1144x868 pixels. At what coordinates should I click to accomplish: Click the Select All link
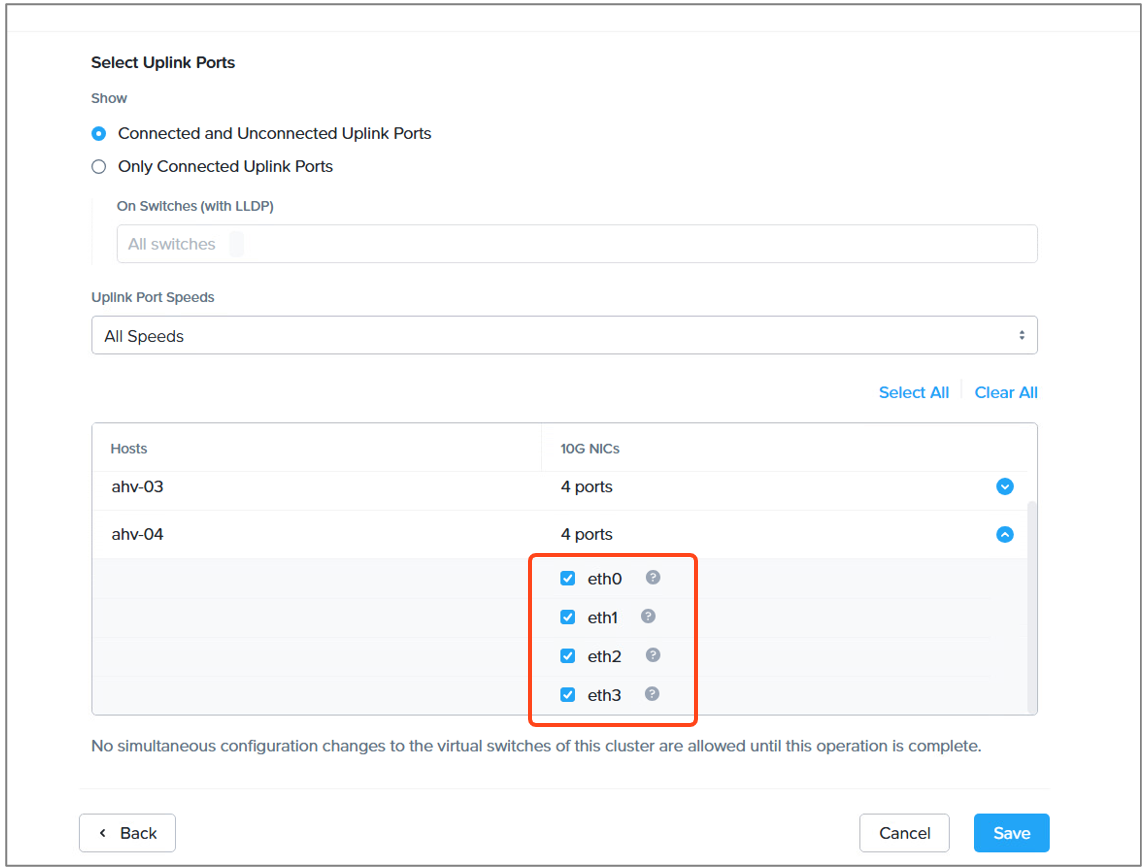pyautogui.click(x=913, y=392)
